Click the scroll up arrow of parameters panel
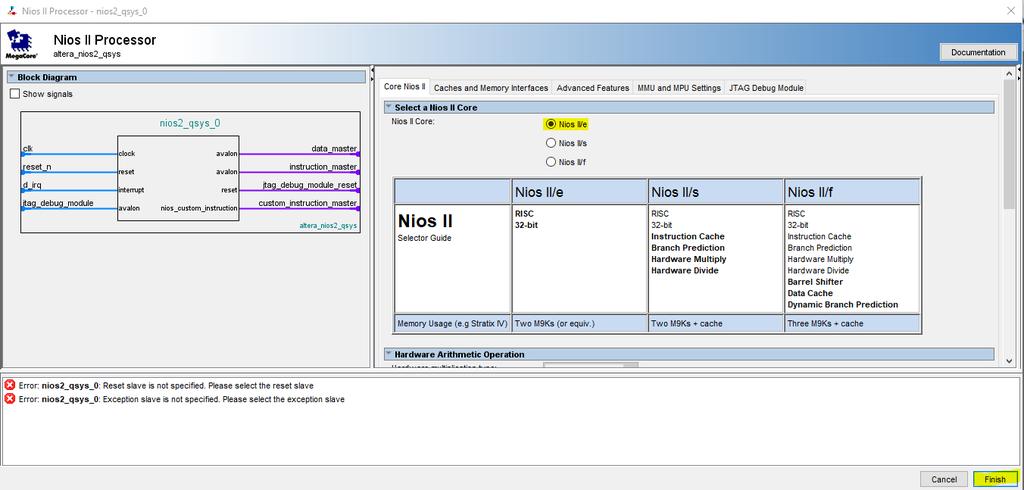Viewport: 1024px width, 490px height. click(x=1010, y=74)
